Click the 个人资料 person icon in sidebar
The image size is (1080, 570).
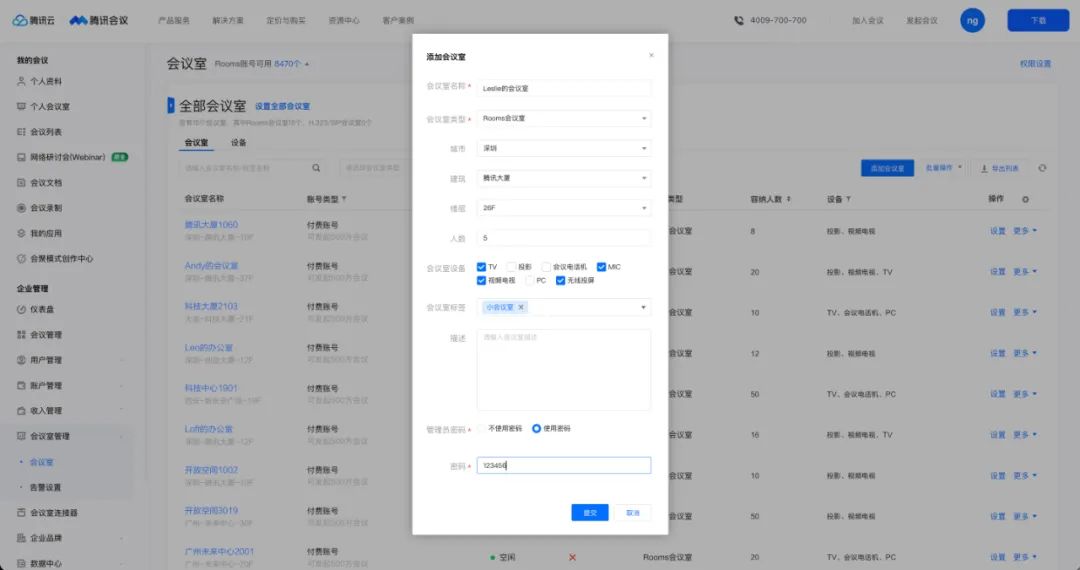pyautogui.click(x=21, y=81)
